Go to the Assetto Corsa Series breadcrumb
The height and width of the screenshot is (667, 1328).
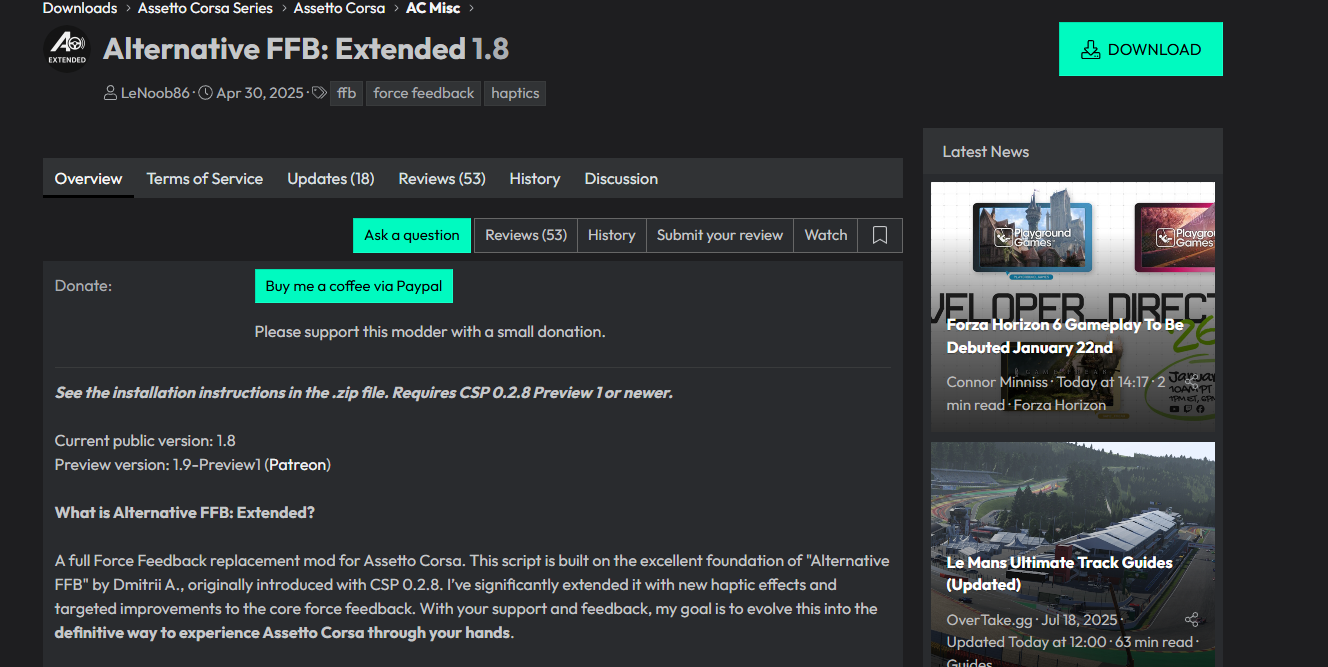[x=205, y=8]
